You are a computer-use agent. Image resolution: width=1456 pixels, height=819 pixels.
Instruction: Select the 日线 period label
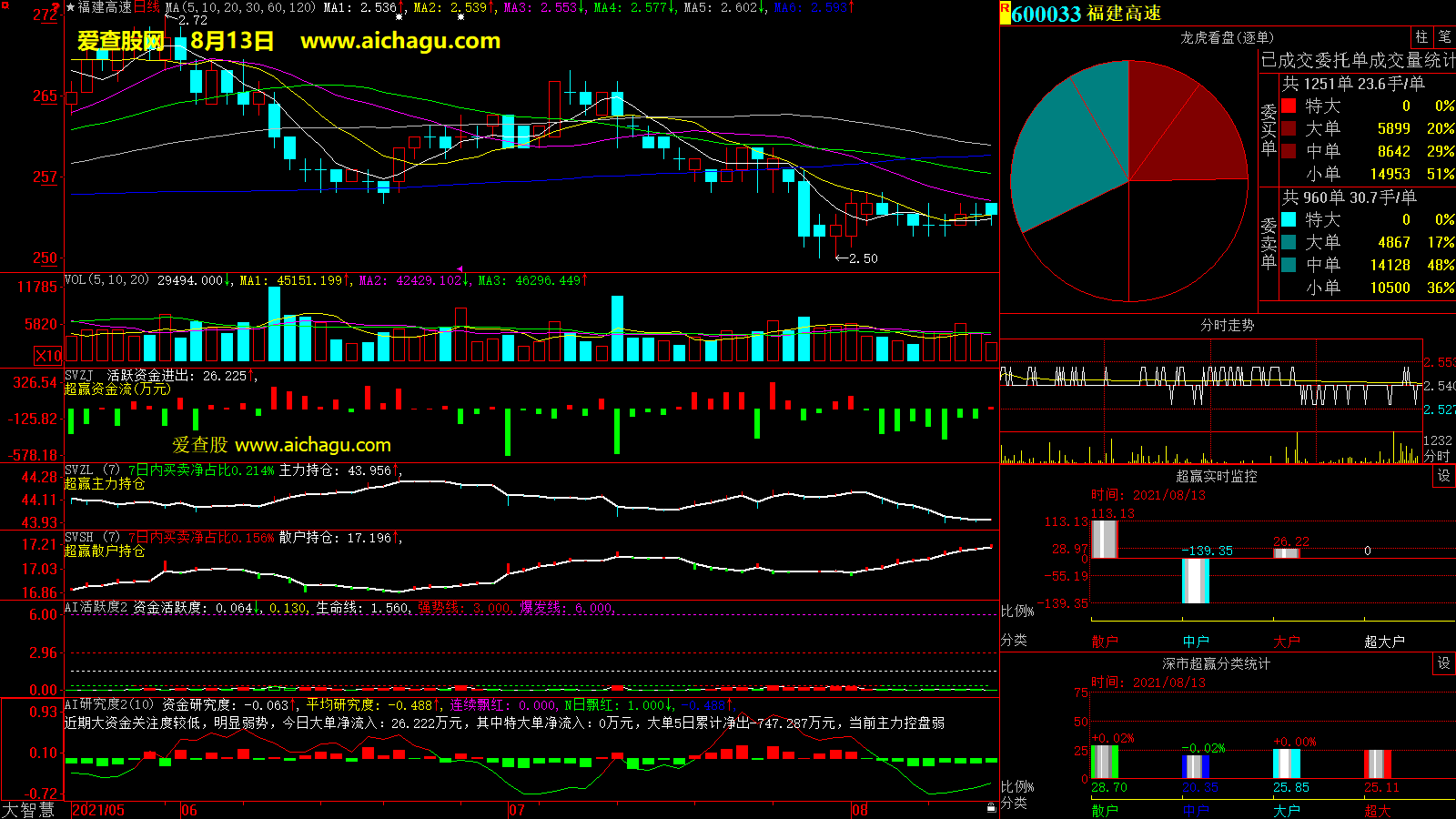pyautogui.click(x=147, y=7)
